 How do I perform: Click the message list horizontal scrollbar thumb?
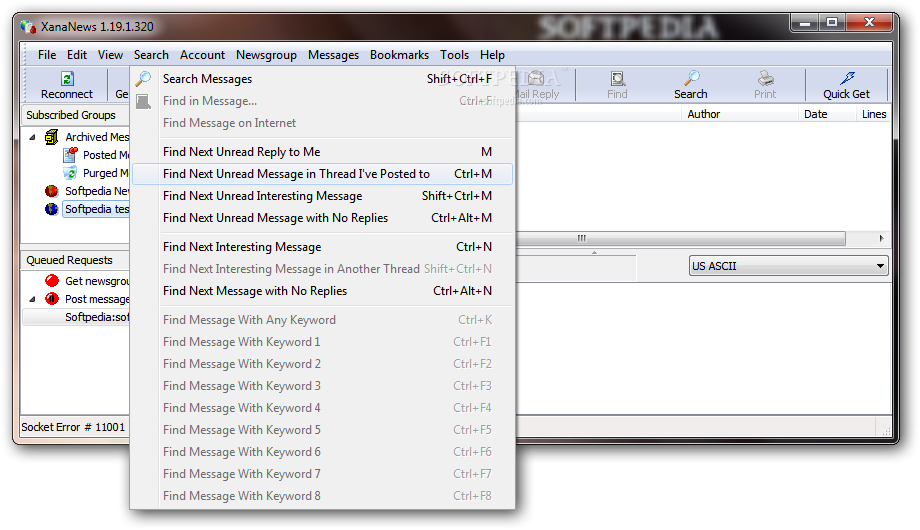pyautogui.click(x=681, y=238)
